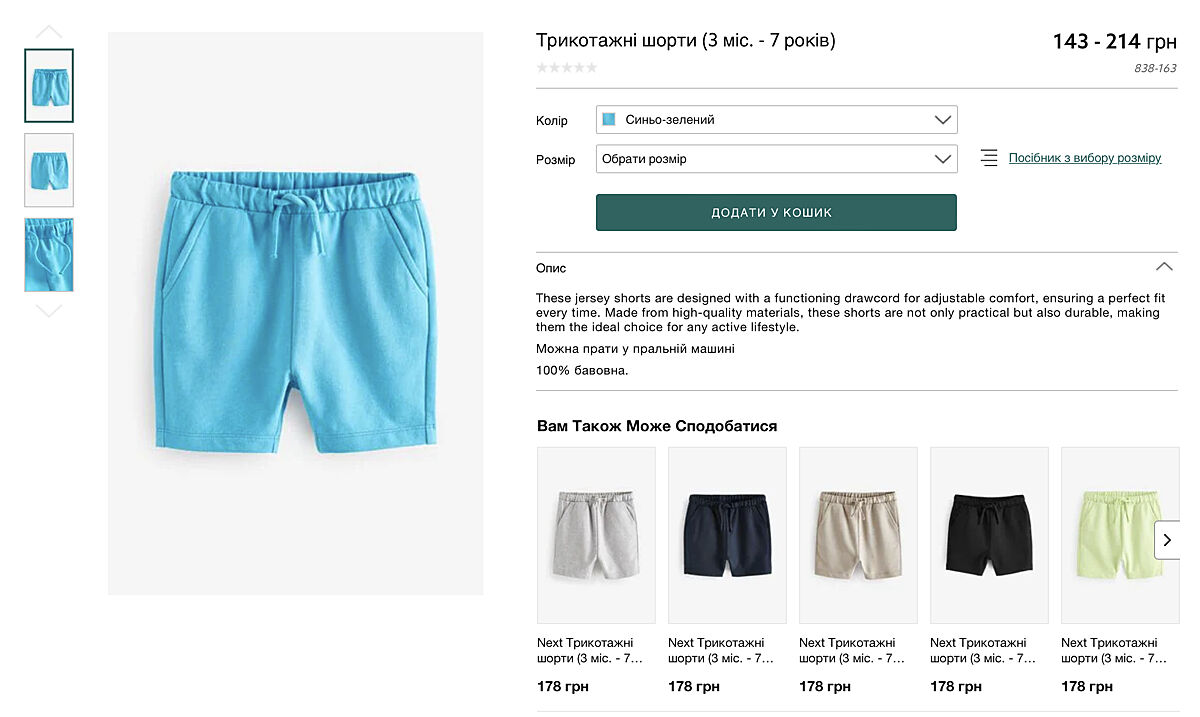Advance the recommendations carousel to the right
Viewport: 1200px width, 717px height.
click(1166, 540)
